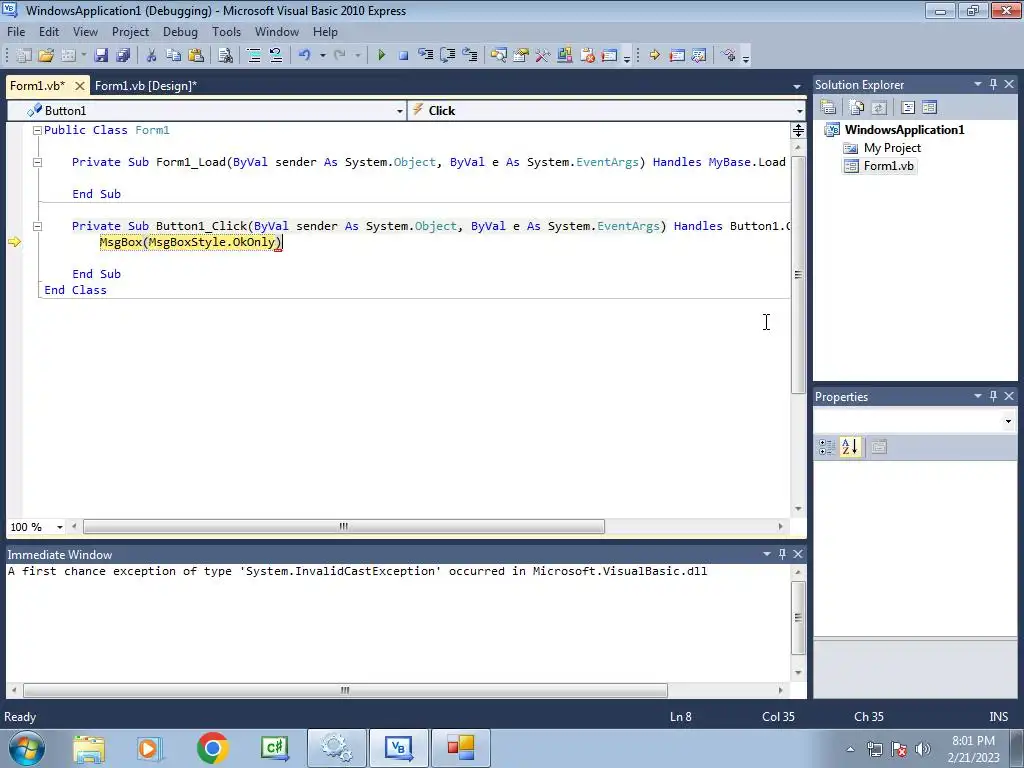Click the Step Out icon

[x=470, y=56]
